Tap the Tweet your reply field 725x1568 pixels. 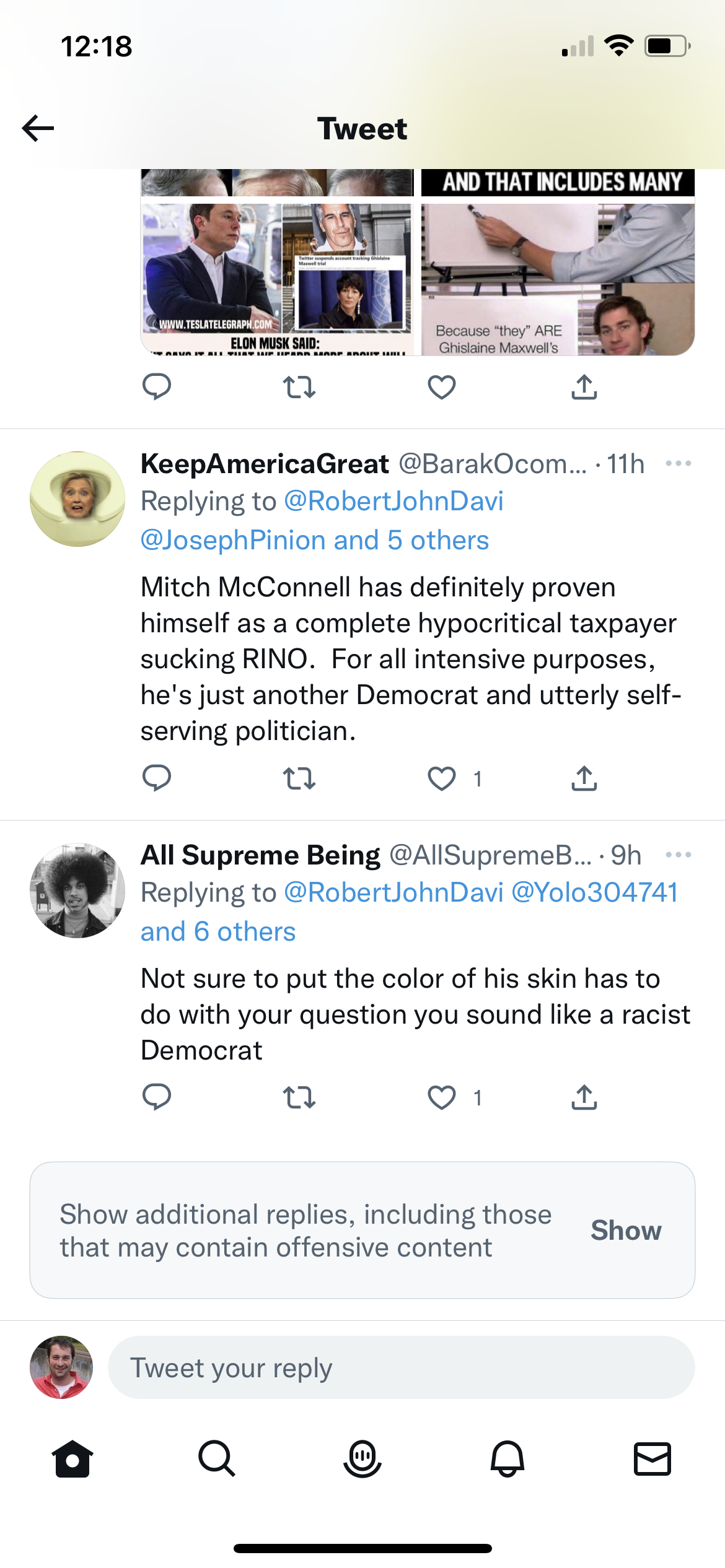tap(401, 1367)
